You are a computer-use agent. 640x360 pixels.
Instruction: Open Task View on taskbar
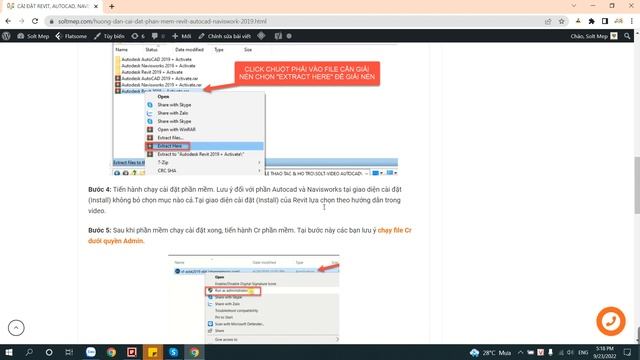click(x=69, y=352)
